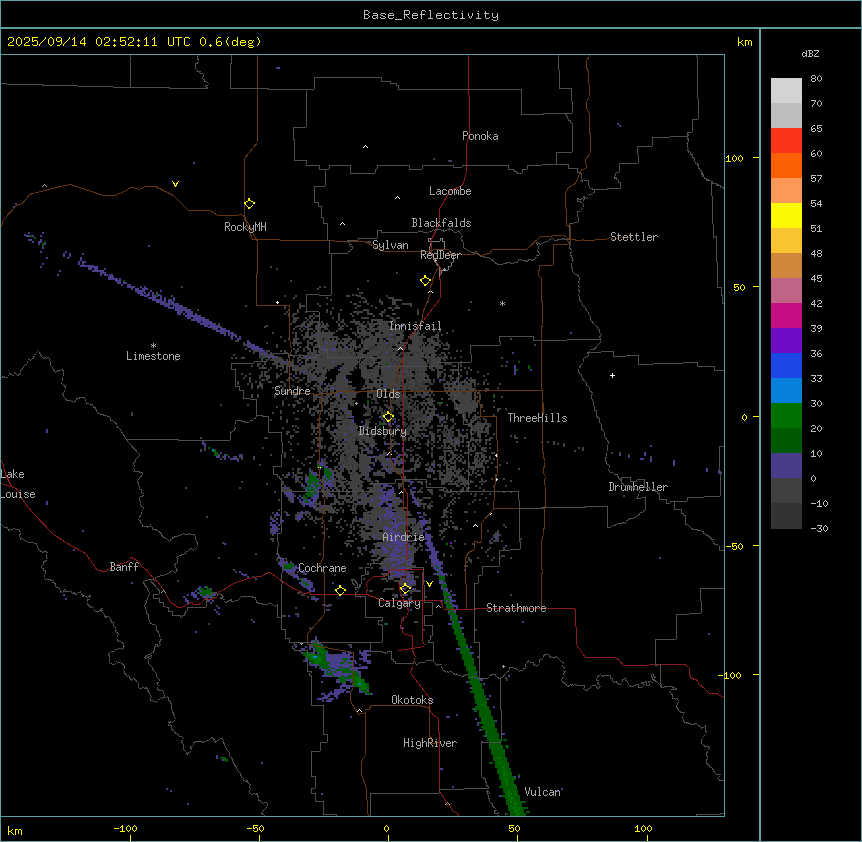Viewport: 862px width, 842px height.
Task: Click the yellow diamond marker above RockyMH
Action: pos(249,203)
